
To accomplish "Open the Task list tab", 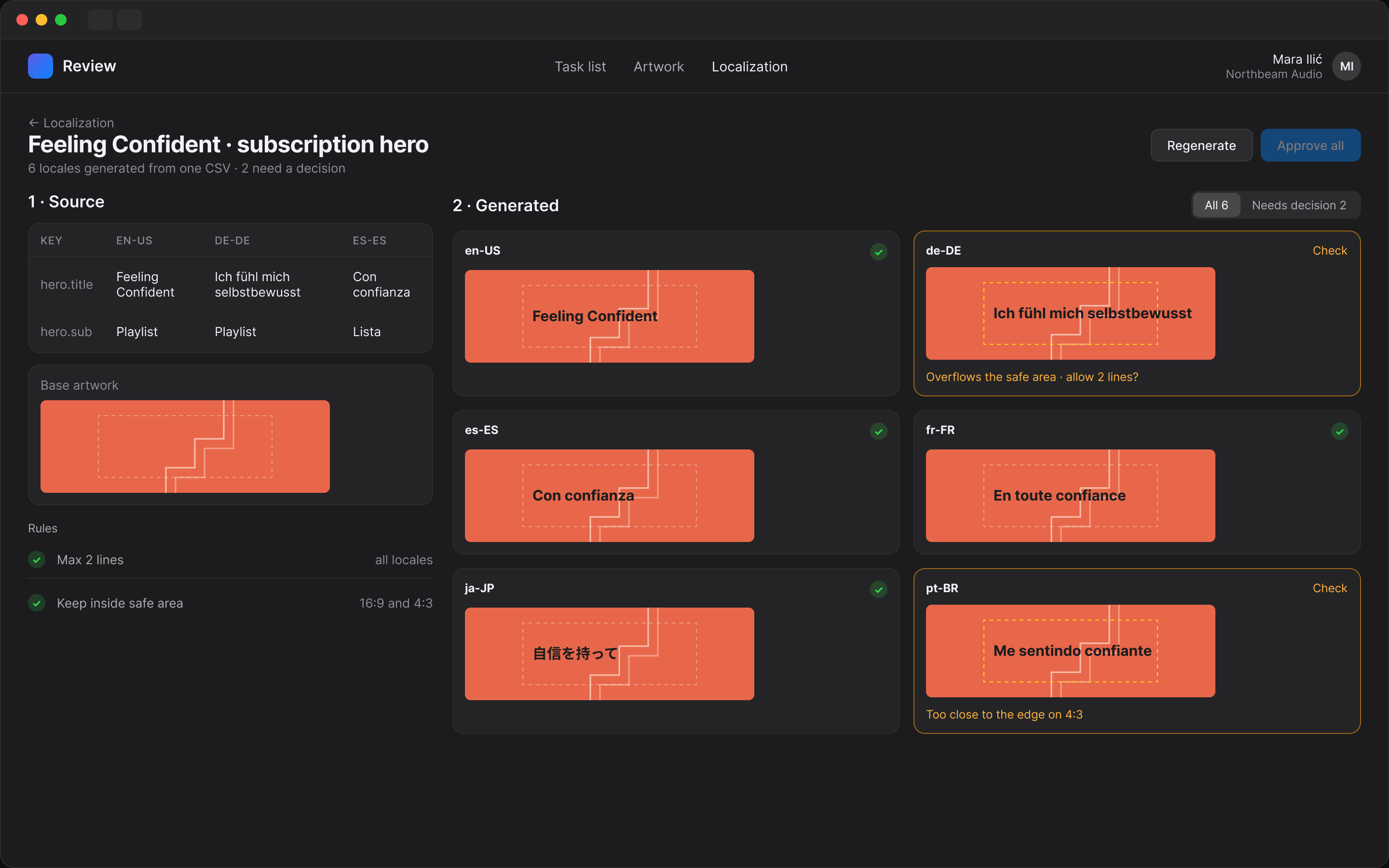I will 580,67.
